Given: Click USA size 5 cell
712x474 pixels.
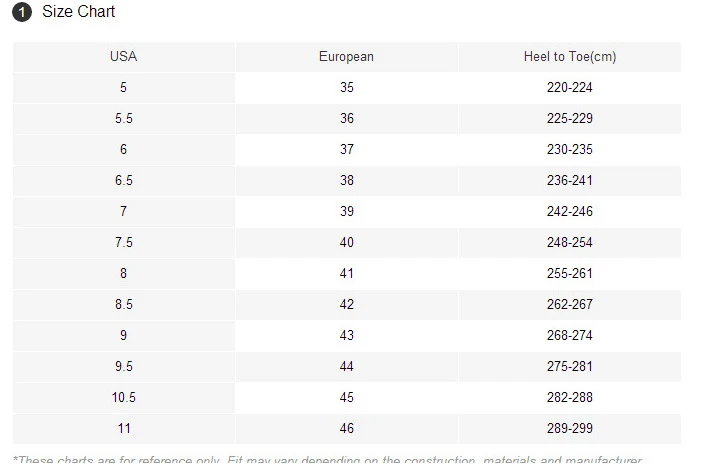Looking at the screenshot, I should coord(123,88).
